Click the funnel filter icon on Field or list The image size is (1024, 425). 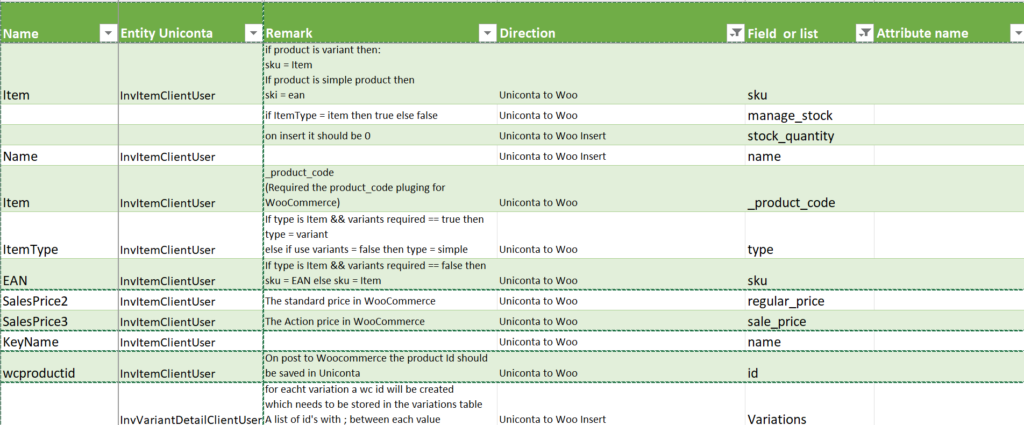tap(864, 33)
